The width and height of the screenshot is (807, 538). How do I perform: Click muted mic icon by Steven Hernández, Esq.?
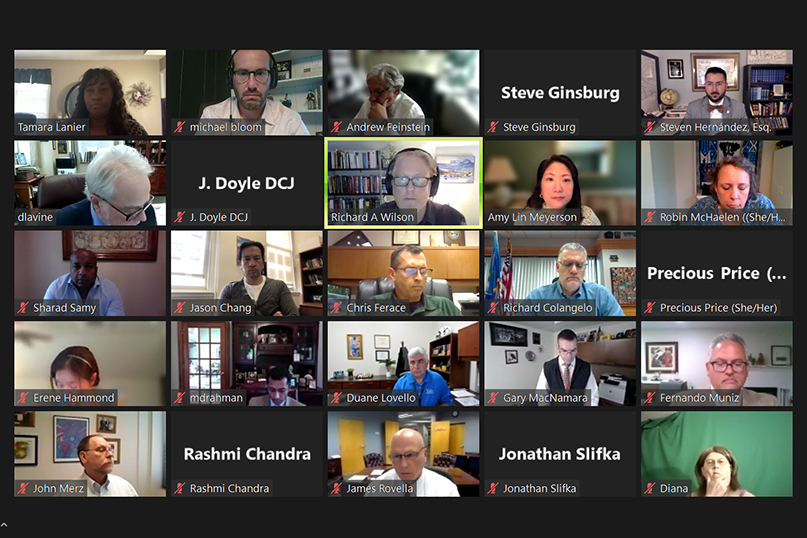(650, 127)
